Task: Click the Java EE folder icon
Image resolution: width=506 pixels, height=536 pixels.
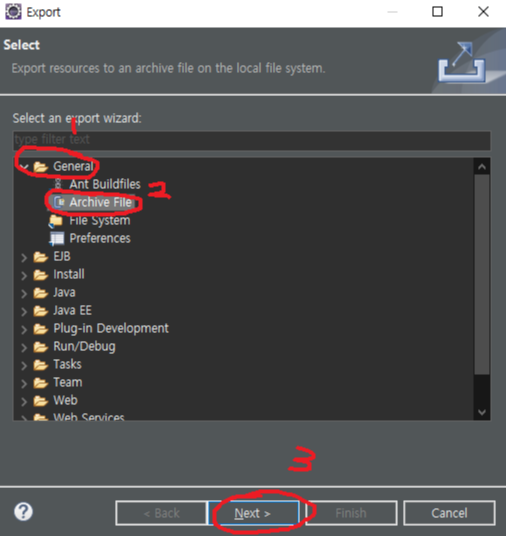Action: pyautogui.click(x=41, y=311)
